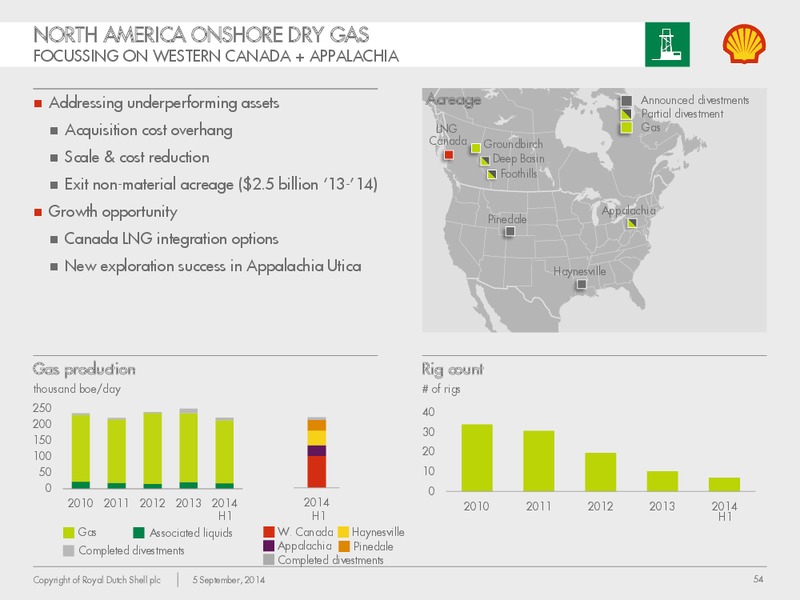This screenshot has height=600, width=800.
Task: Click the Appalachia purple swatch
Action: (x=269, y=546)
